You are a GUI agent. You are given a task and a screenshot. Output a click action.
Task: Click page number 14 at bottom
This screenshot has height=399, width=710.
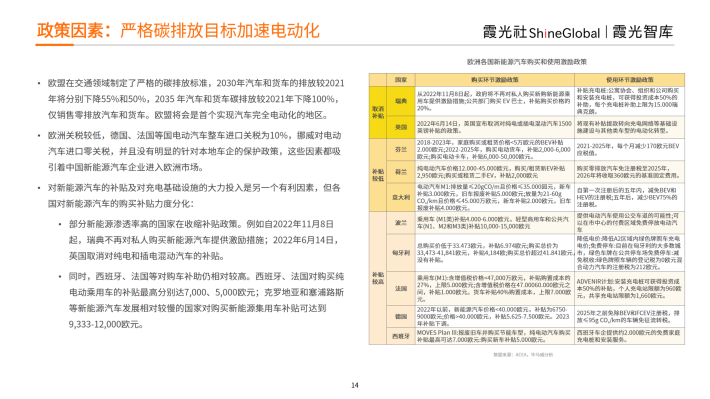point(355,385)
